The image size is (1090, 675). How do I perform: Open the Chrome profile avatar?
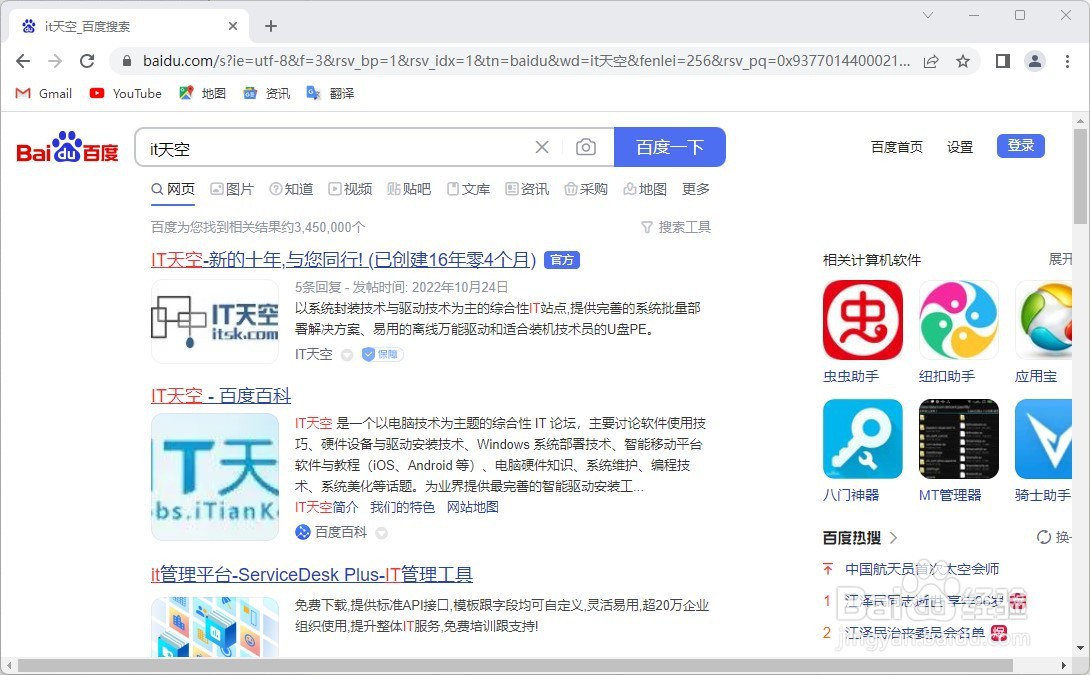click(x=1034, y=61)
